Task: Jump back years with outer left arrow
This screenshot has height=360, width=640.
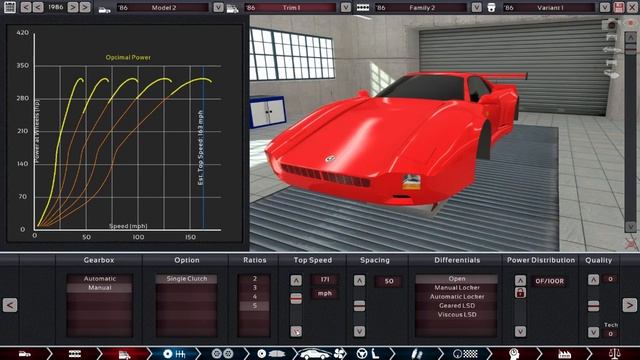Action: (26, 7)
